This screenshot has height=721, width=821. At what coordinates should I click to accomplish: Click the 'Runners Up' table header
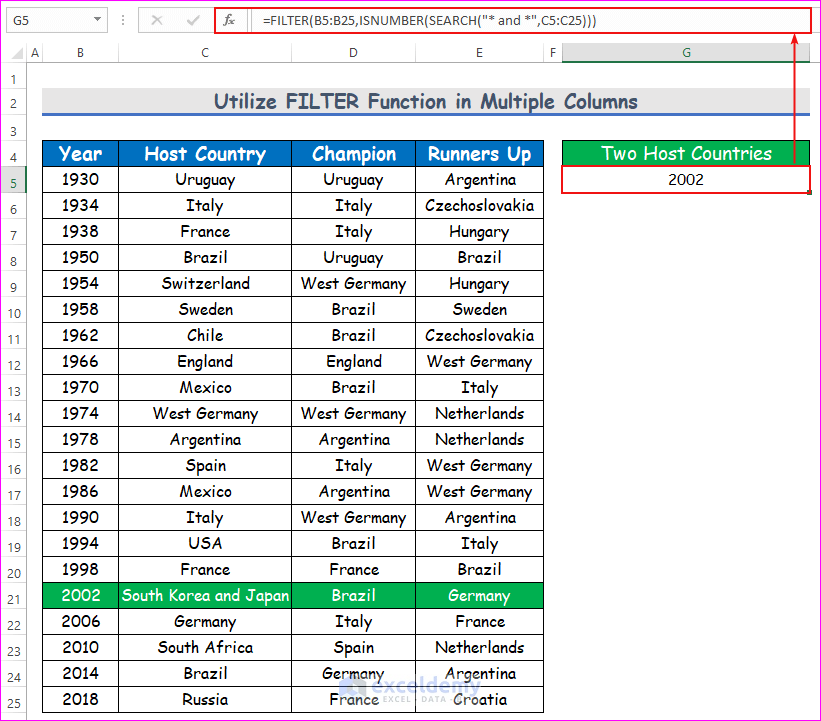[479, 154]
